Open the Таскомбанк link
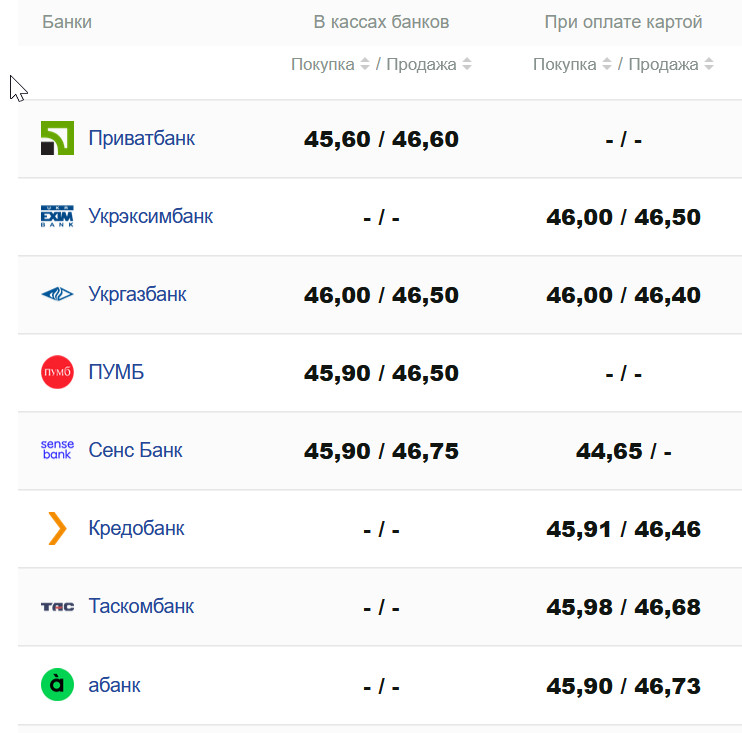This screenshot has width=742, height=733. coord(141,606)
